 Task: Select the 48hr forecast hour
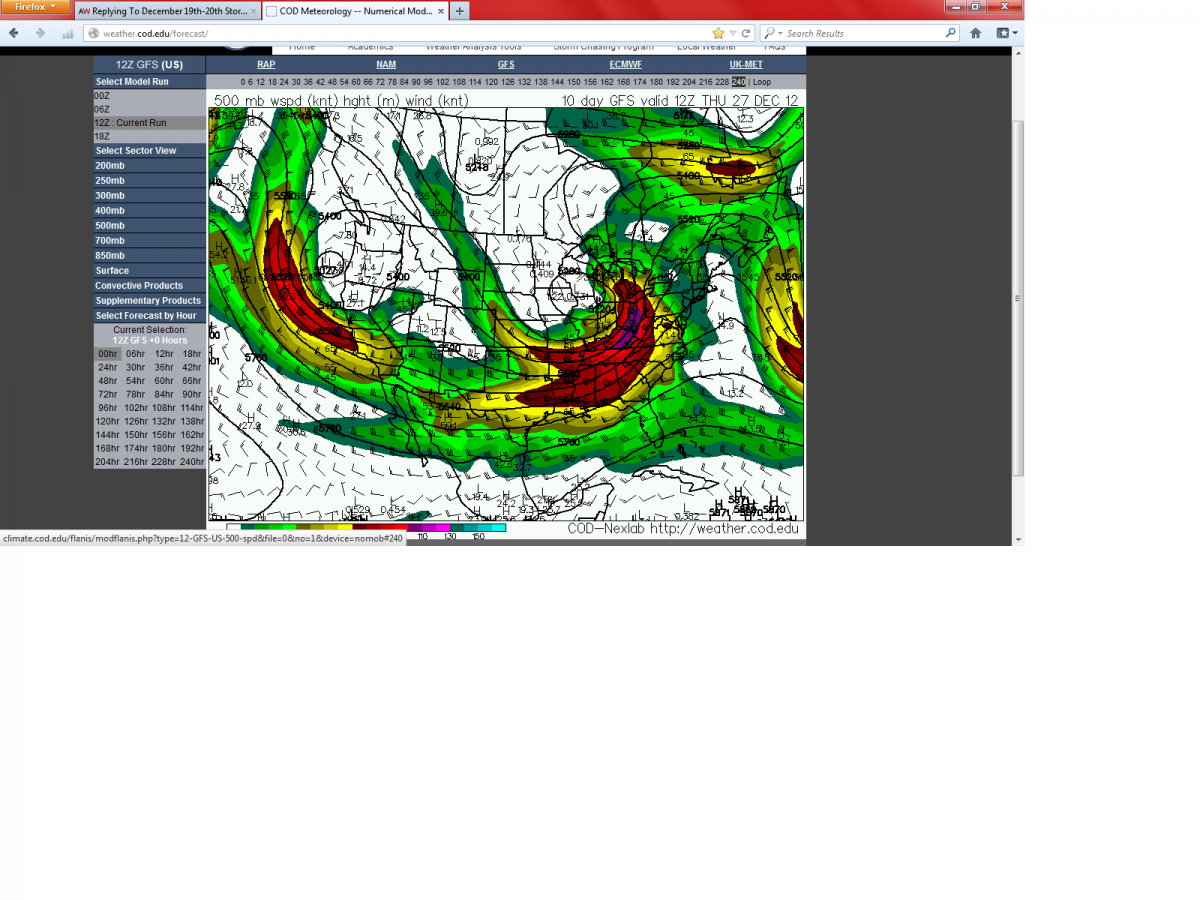(108, 381)
